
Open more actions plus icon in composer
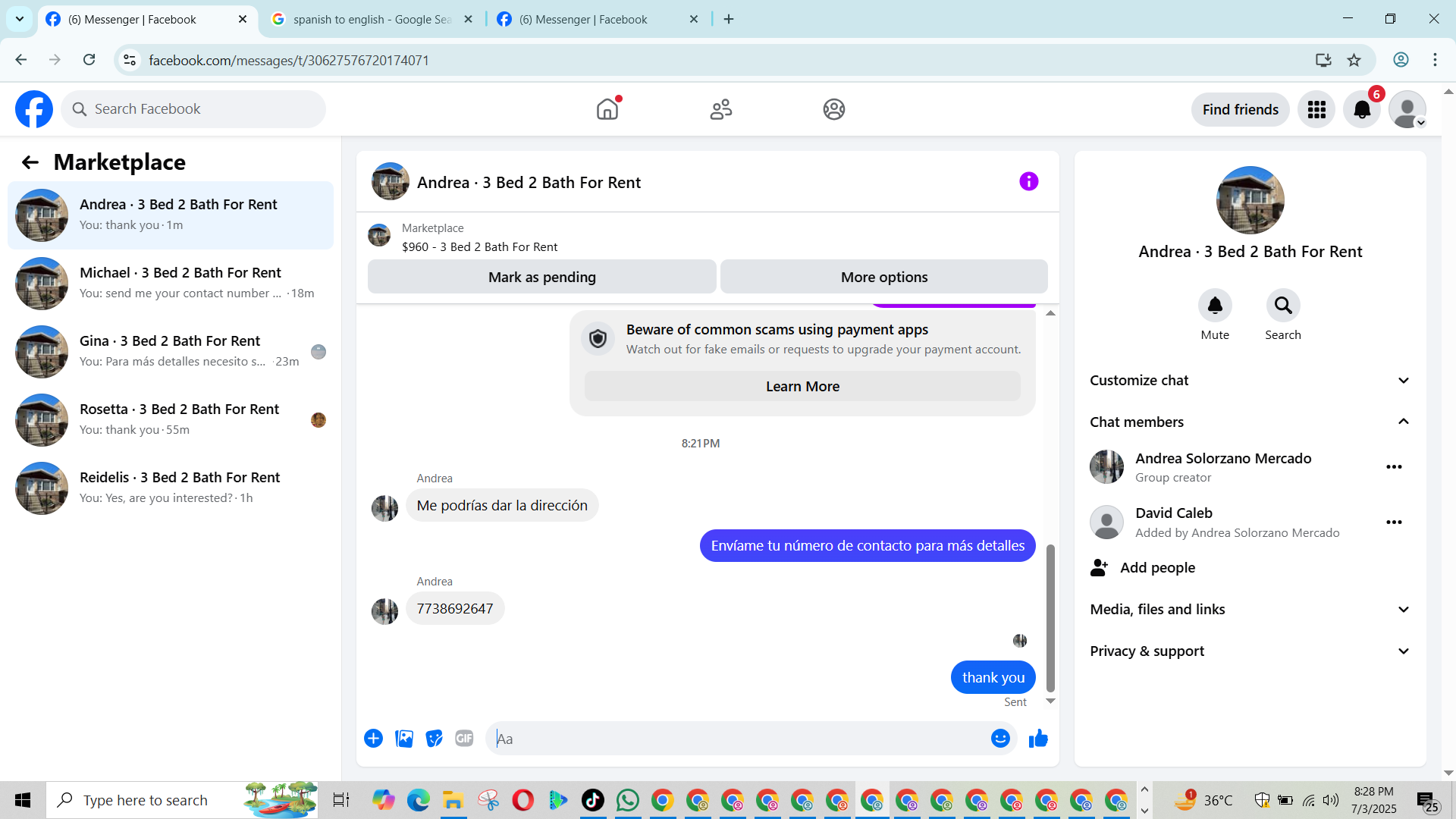373,739
